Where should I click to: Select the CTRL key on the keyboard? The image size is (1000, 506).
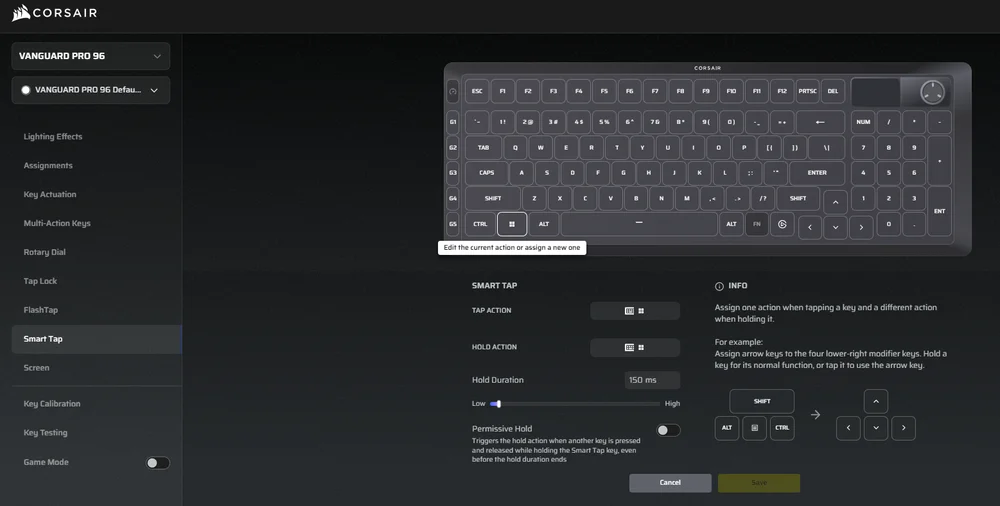tap(480, 225)
